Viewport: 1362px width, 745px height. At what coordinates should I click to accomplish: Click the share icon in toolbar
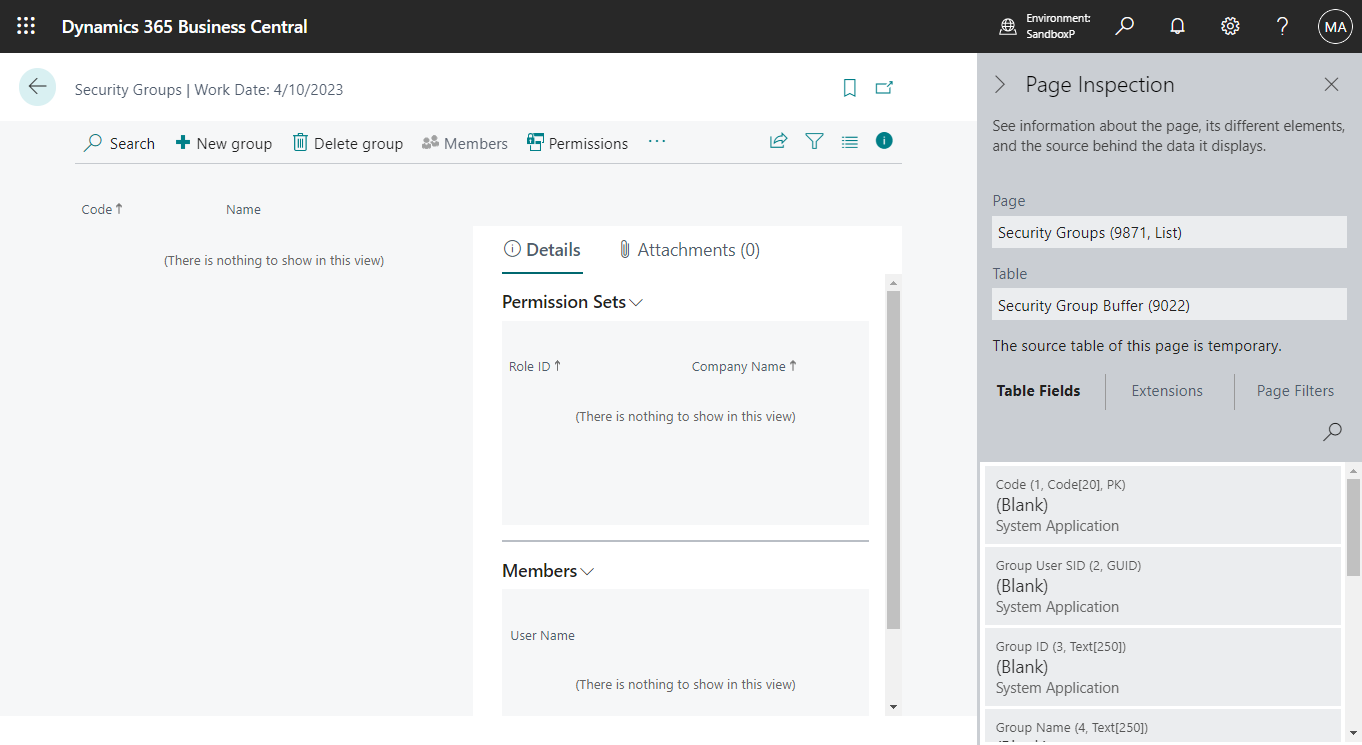(778, 142)
